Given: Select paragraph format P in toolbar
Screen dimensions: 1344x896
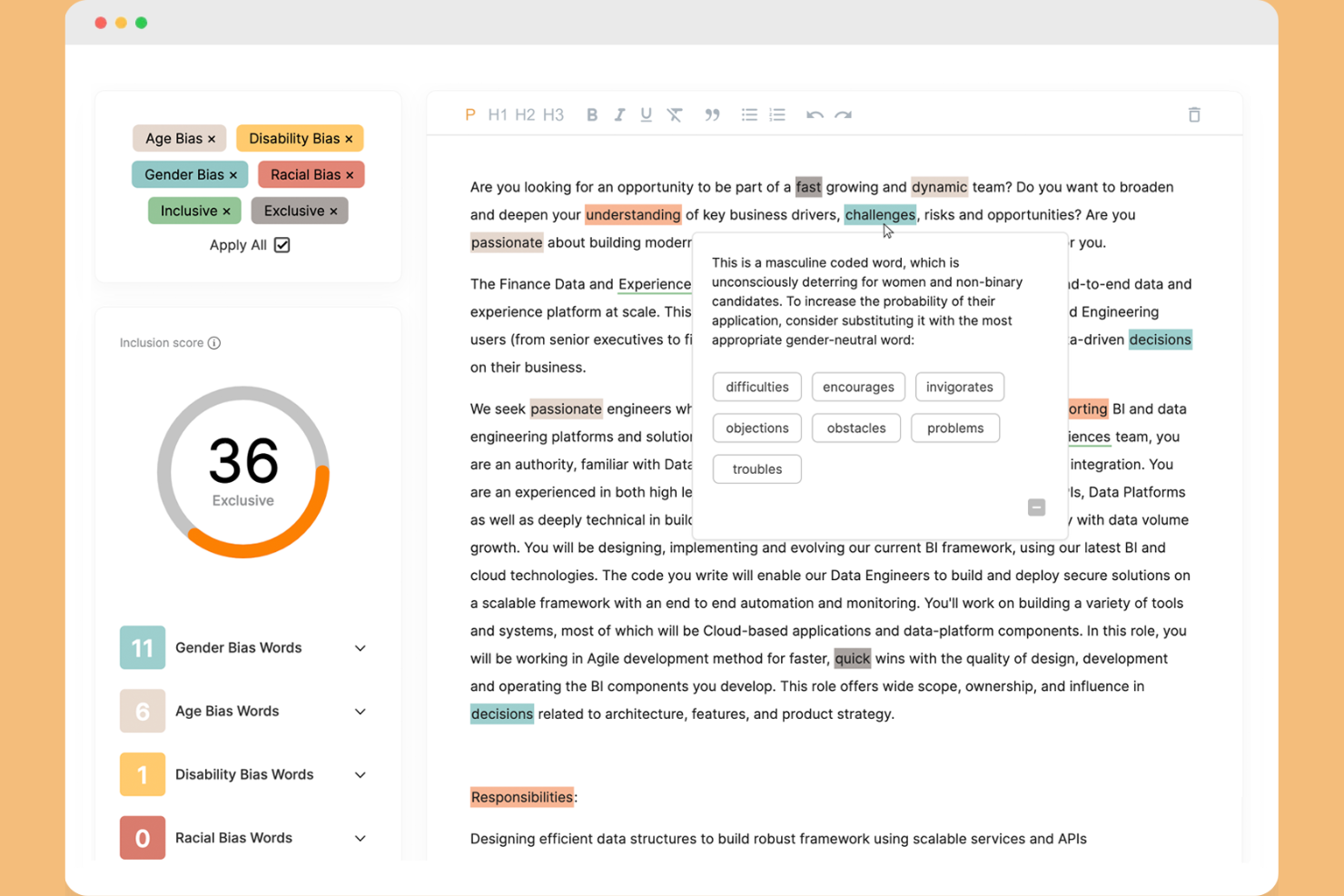Looking at the screenshot, I should point(469,114).
